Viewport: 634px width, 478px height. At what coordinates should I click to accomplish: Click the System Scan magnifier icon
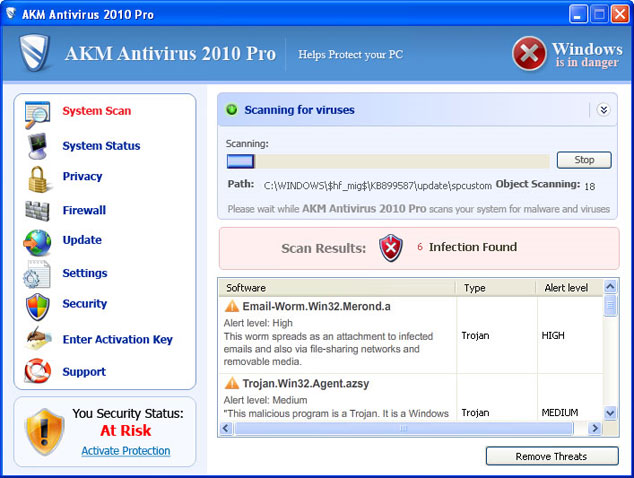point(37,114)
